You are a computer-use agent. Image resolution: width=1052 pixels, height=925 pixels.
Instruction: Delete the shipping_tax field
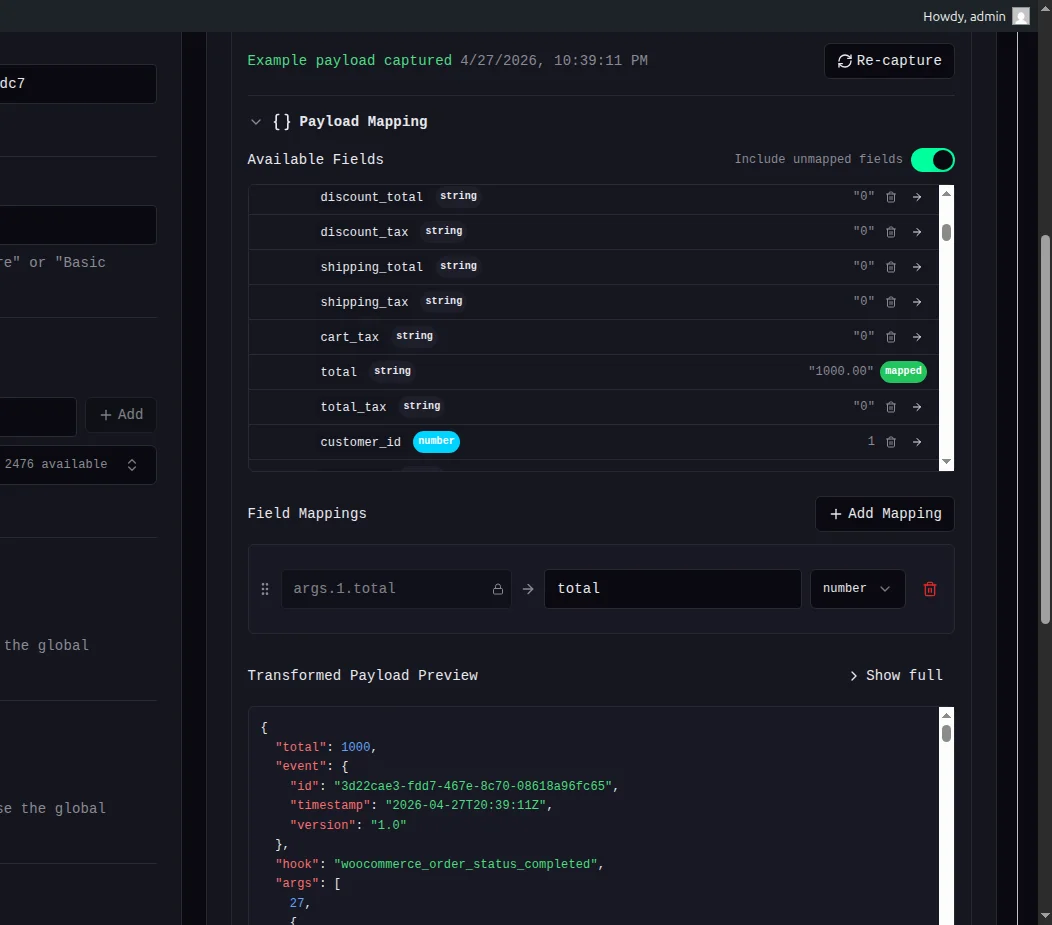tap(891, 302)
